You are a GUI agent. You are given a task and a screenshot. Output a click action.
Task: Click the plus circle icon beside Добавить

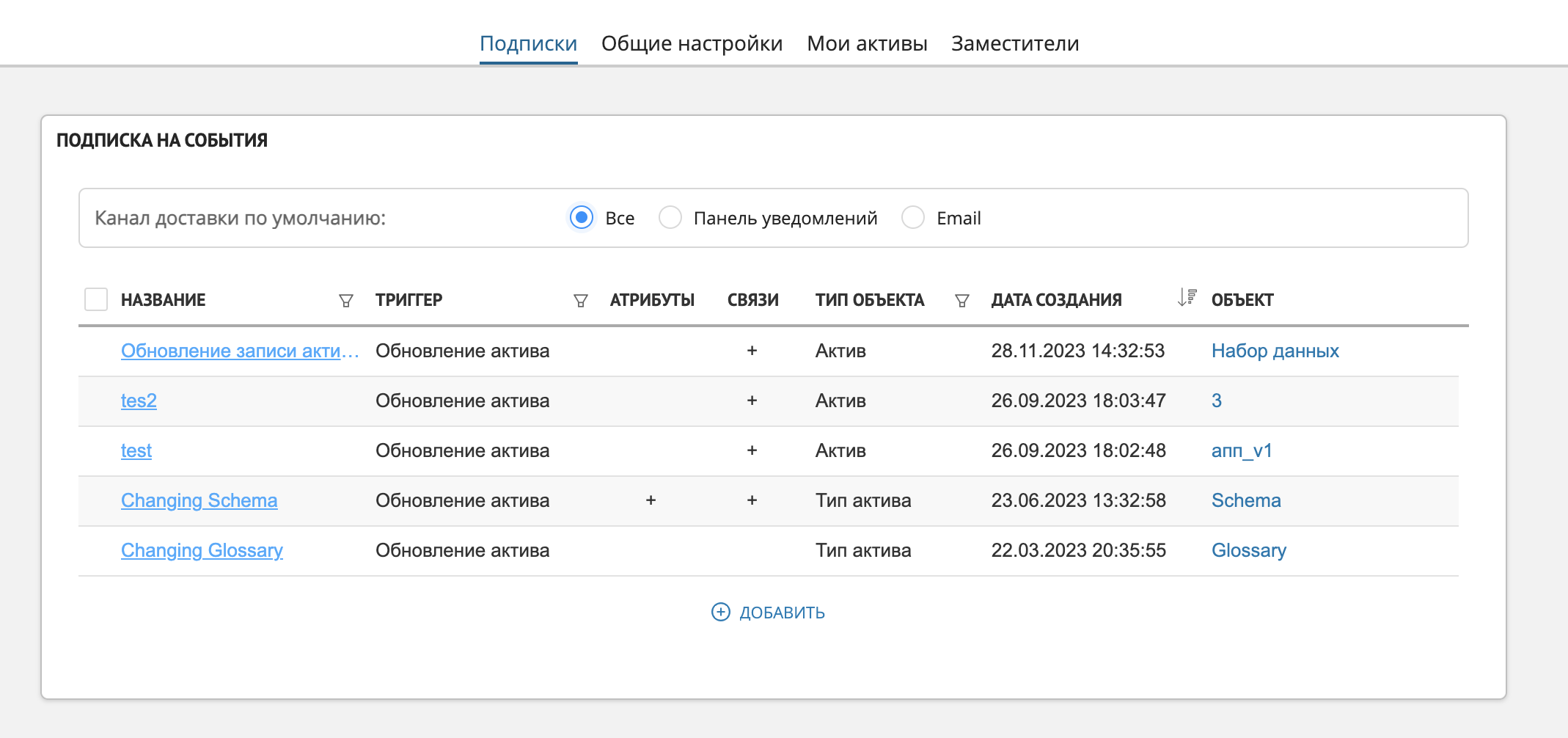(721, 612)
